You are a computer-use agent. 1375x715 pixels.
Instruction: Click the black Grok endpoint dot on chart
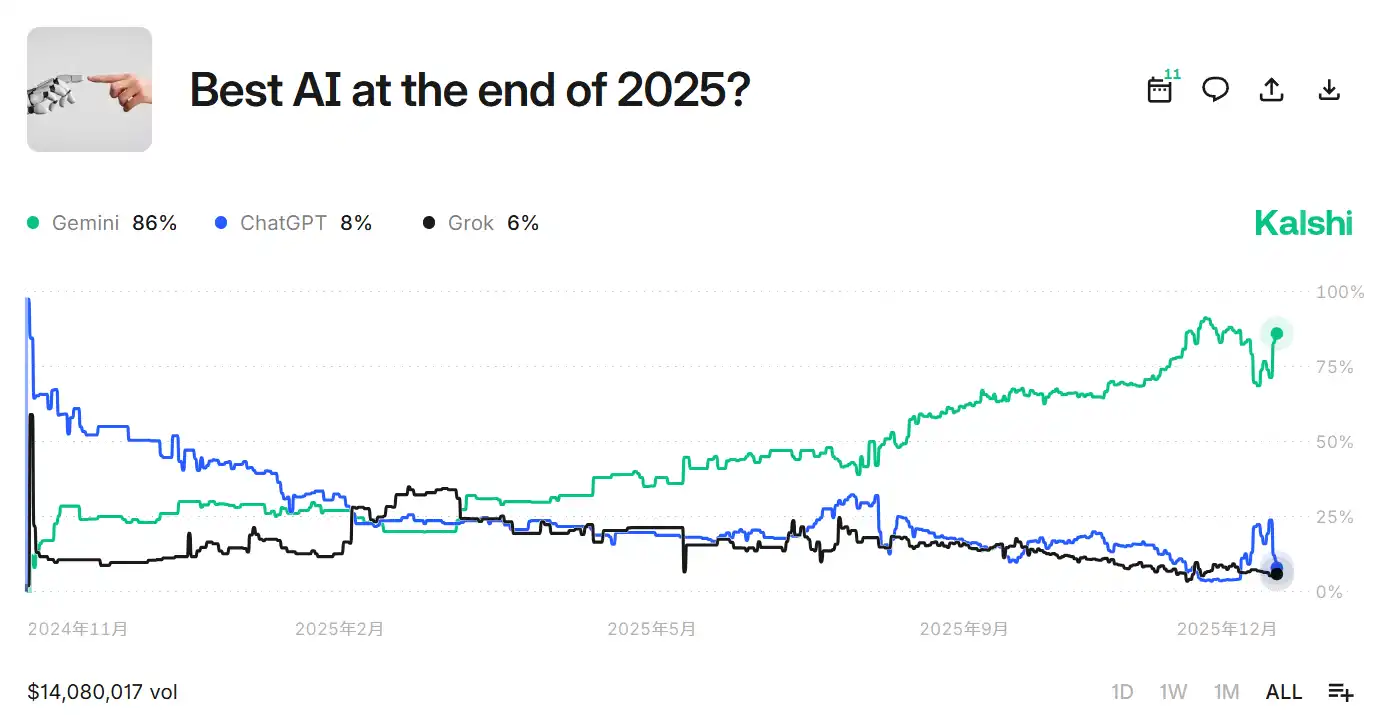coord(1276,572)
